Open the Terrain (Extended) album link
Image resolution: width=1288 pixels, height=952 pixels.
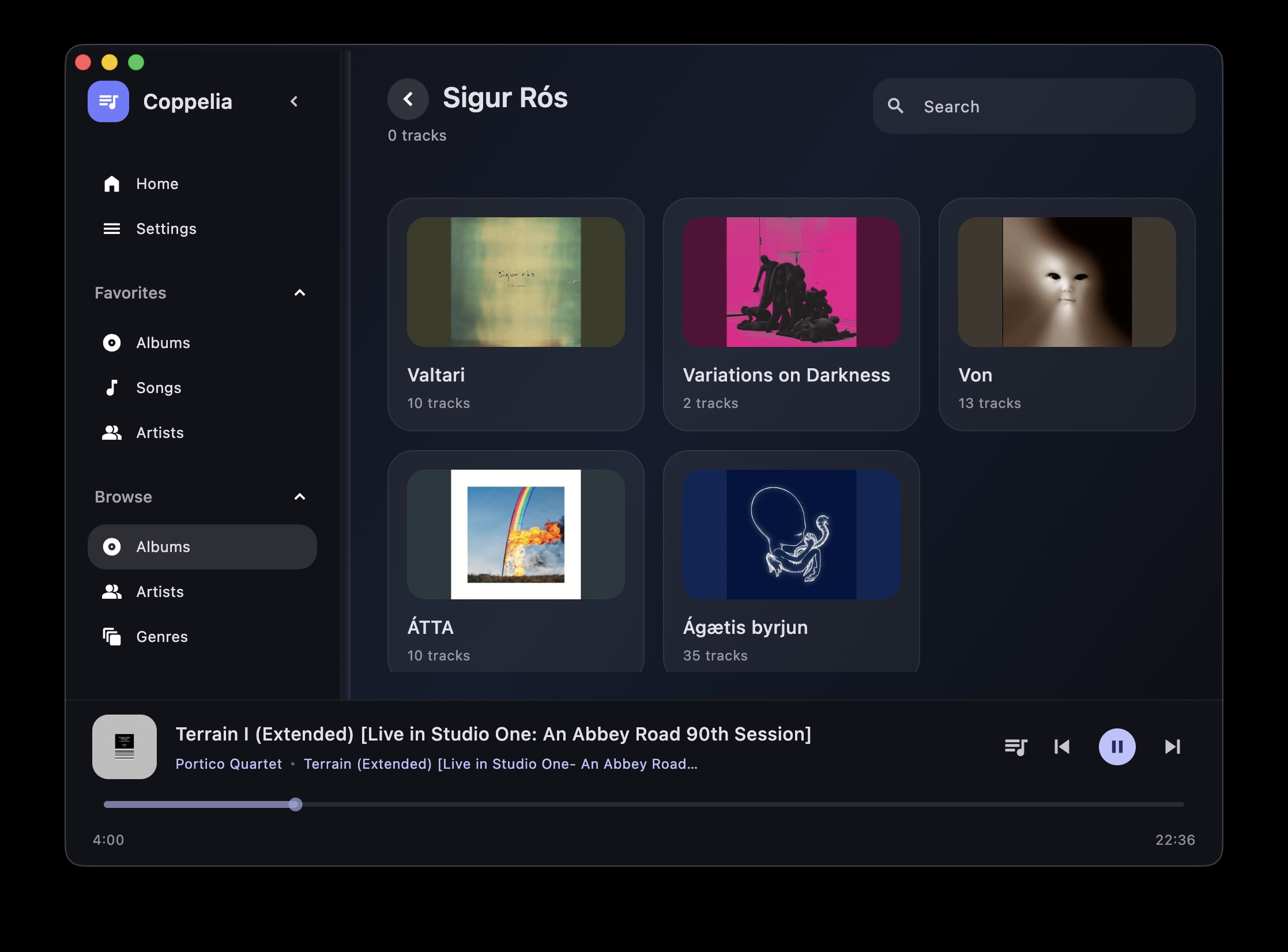[x=500, y=764]
